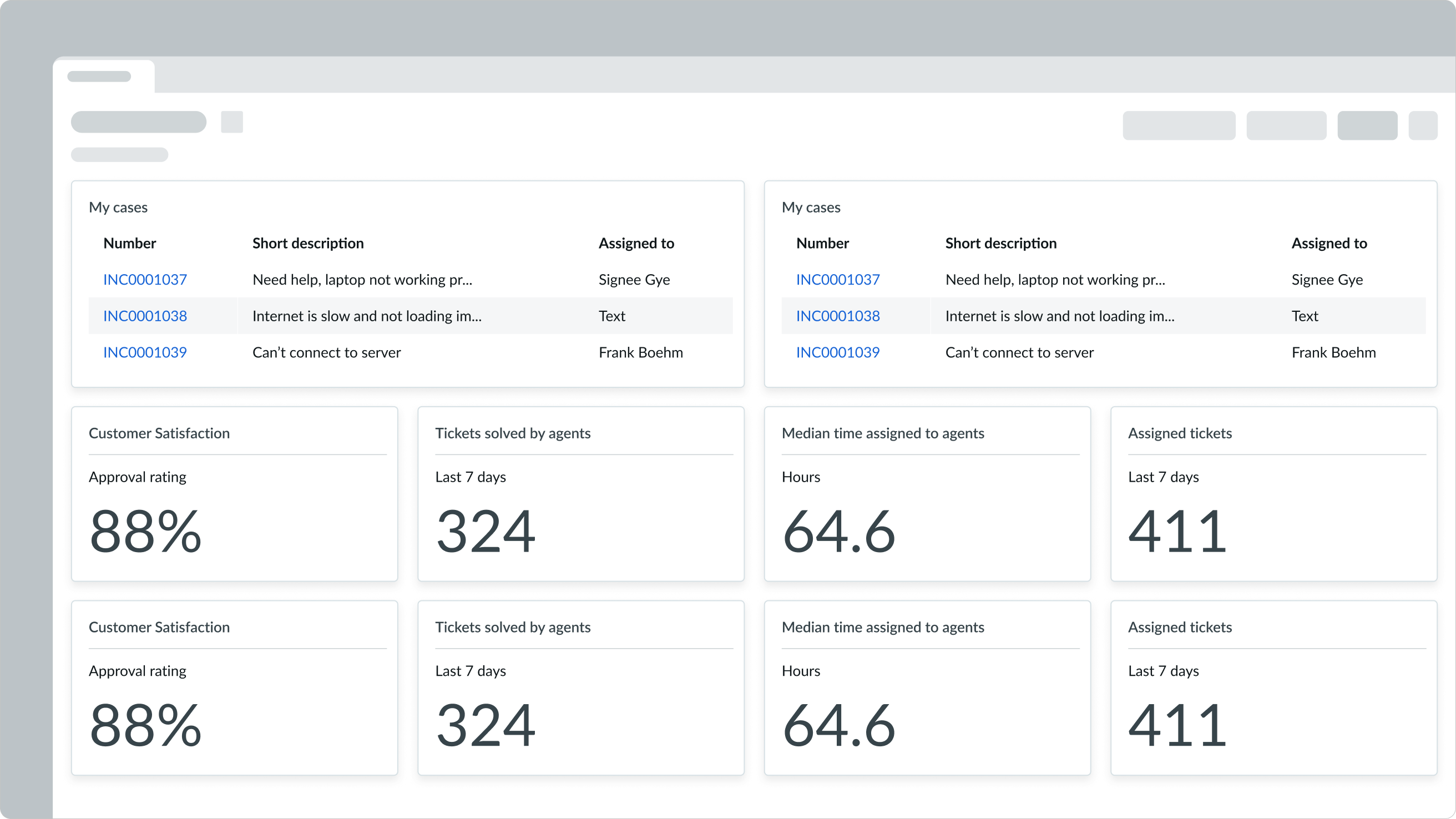Open INC0001037 in right My cases table
The width and height of the screenshot is (1456, 819).
coord(838,279)
